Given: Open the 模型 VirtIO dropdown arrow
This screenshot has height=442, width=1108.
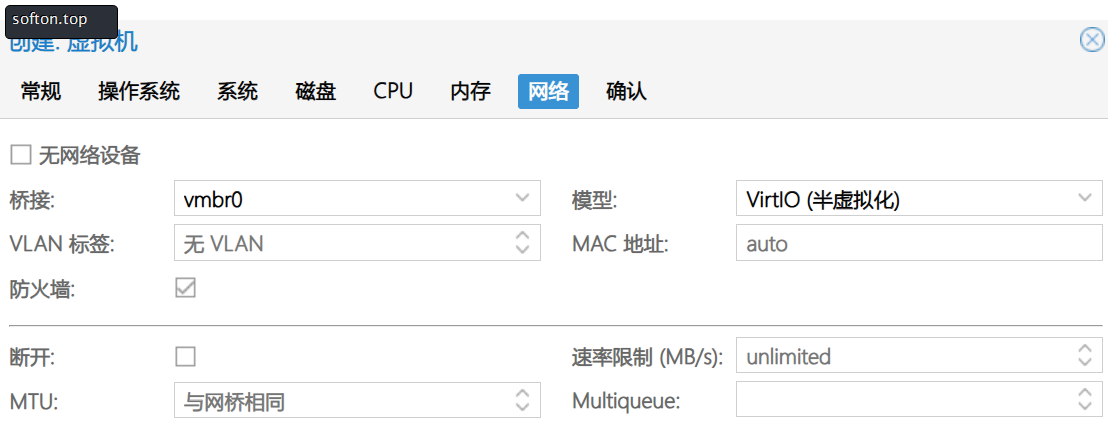Looking at the screenshot, I should pos(1085,198).
